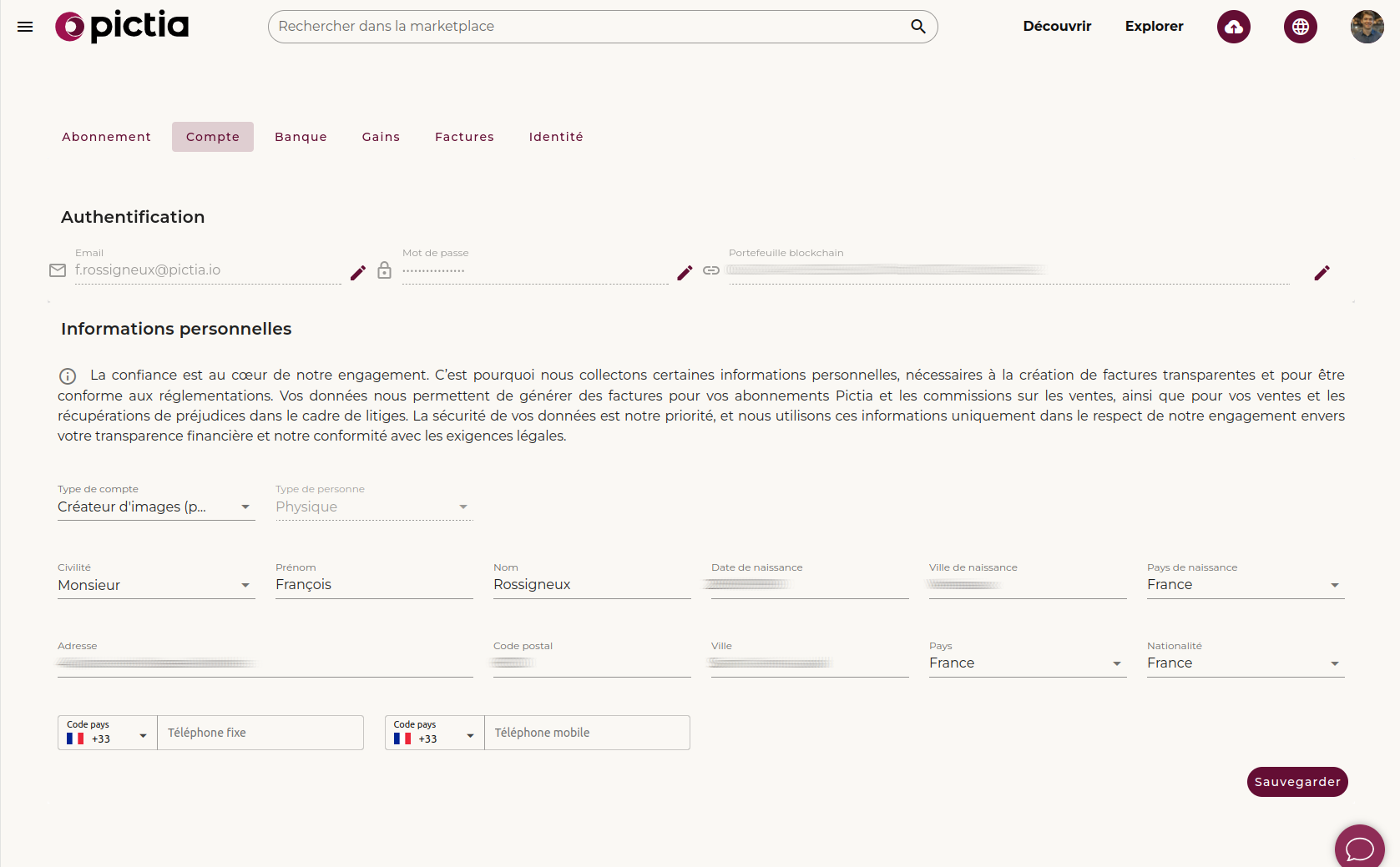Open the hamburger menu

(x=25, y=27)
